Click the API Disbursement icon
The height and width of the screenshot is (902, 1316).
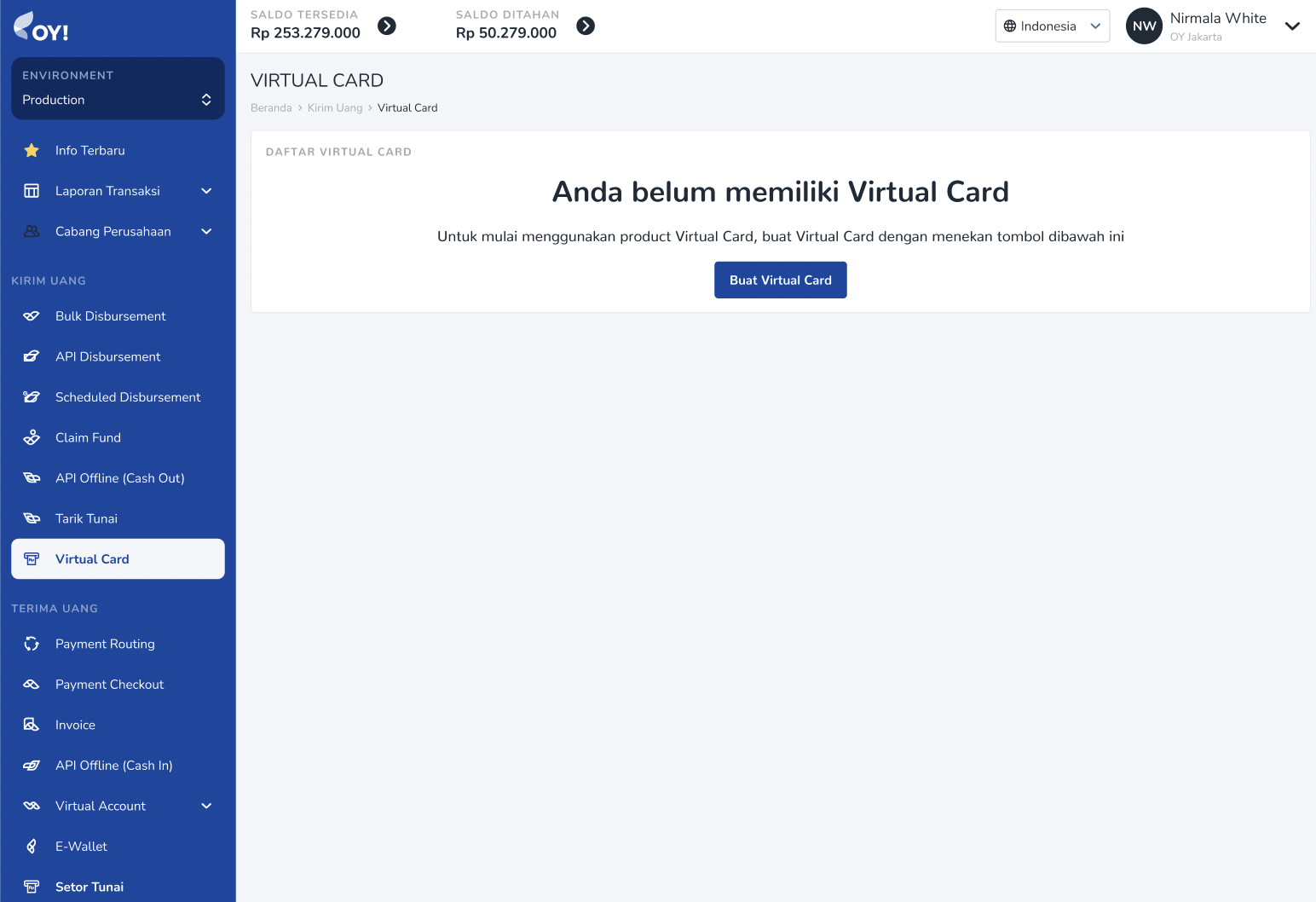32,357
